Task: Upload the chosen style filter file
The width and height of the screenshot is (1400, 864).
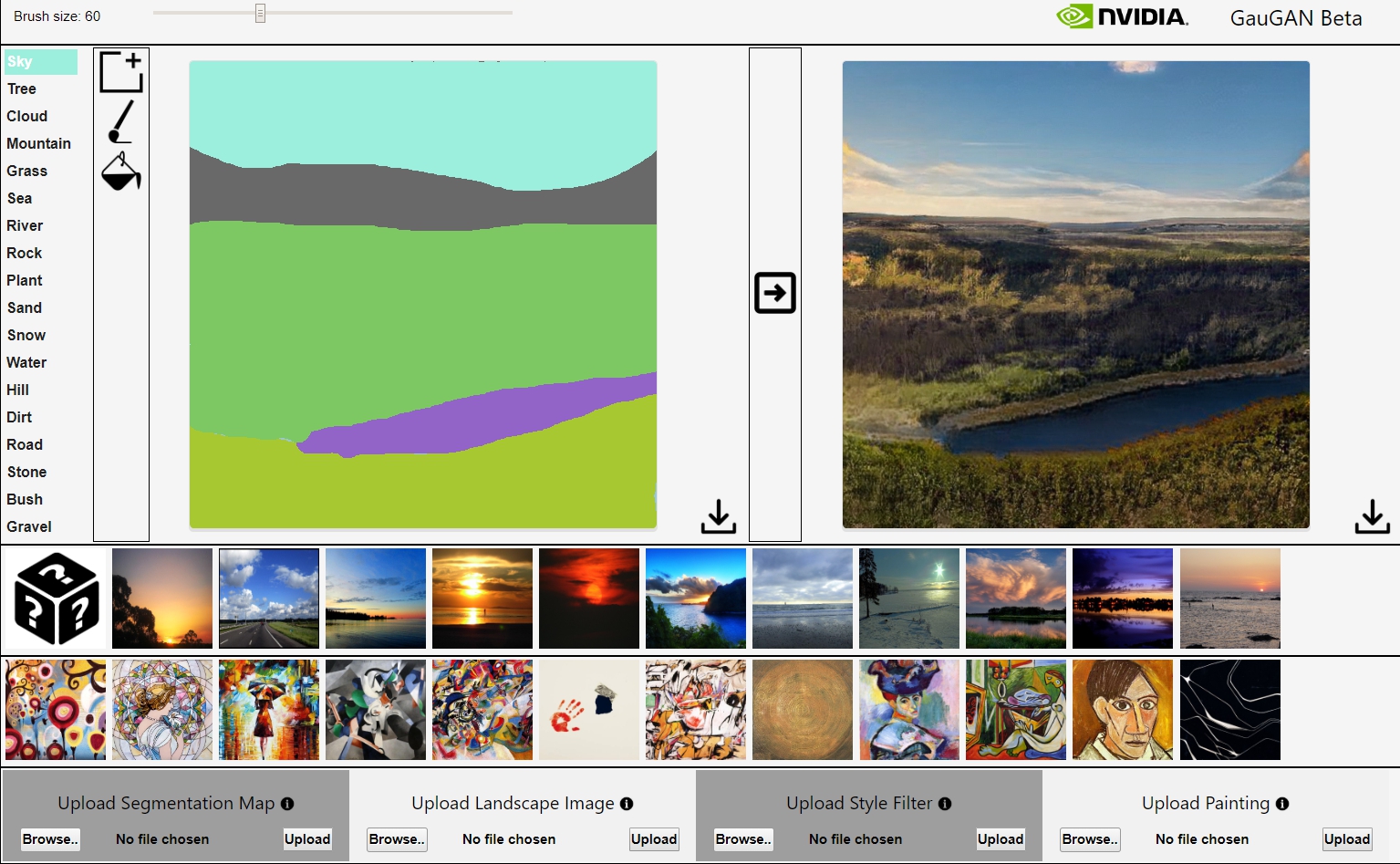Action: pyautogui.click(x=1001, y=839)
